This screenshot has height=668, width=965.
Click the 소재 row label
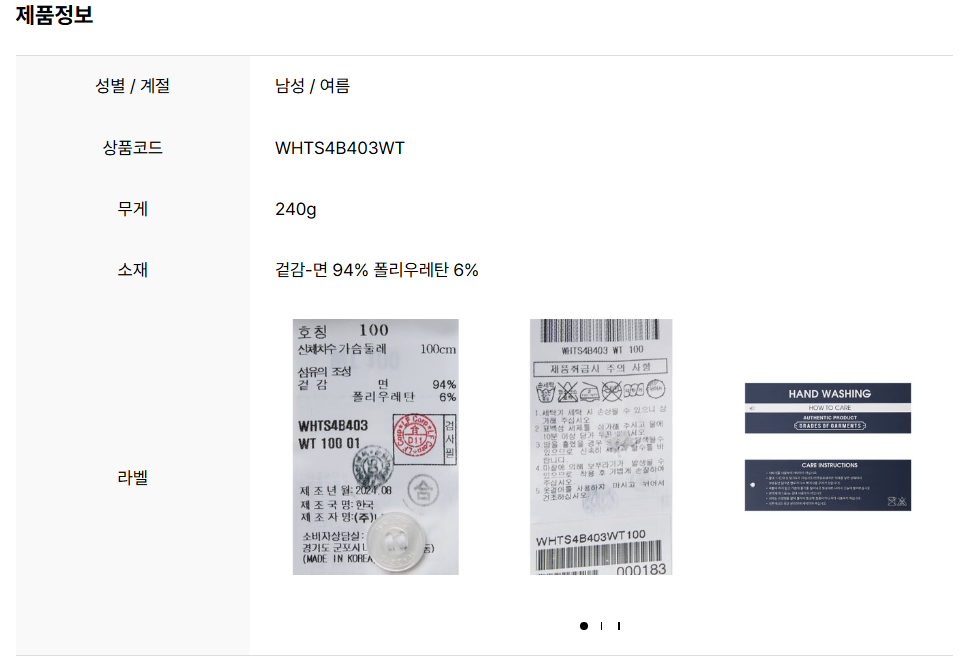132,270
